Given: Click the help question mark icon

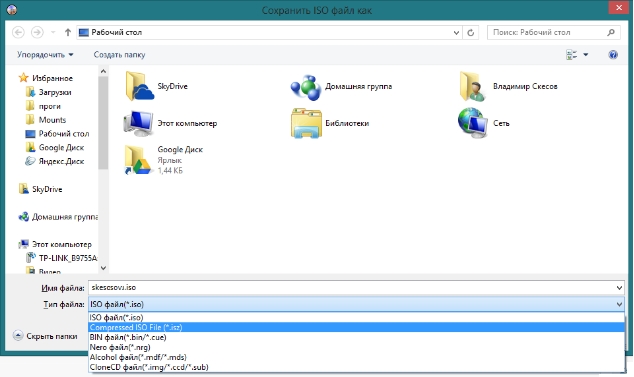Looking at the screenshot, I should point(613,55).
